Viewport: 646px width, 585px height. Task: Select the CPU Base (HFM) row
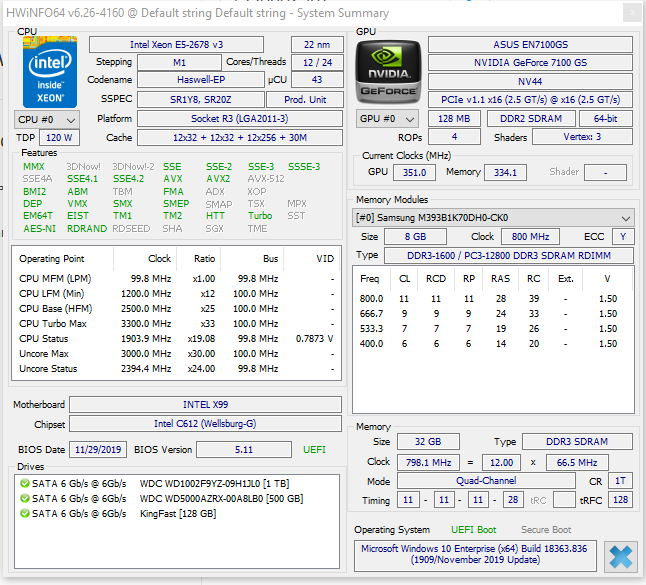(176, 309)
